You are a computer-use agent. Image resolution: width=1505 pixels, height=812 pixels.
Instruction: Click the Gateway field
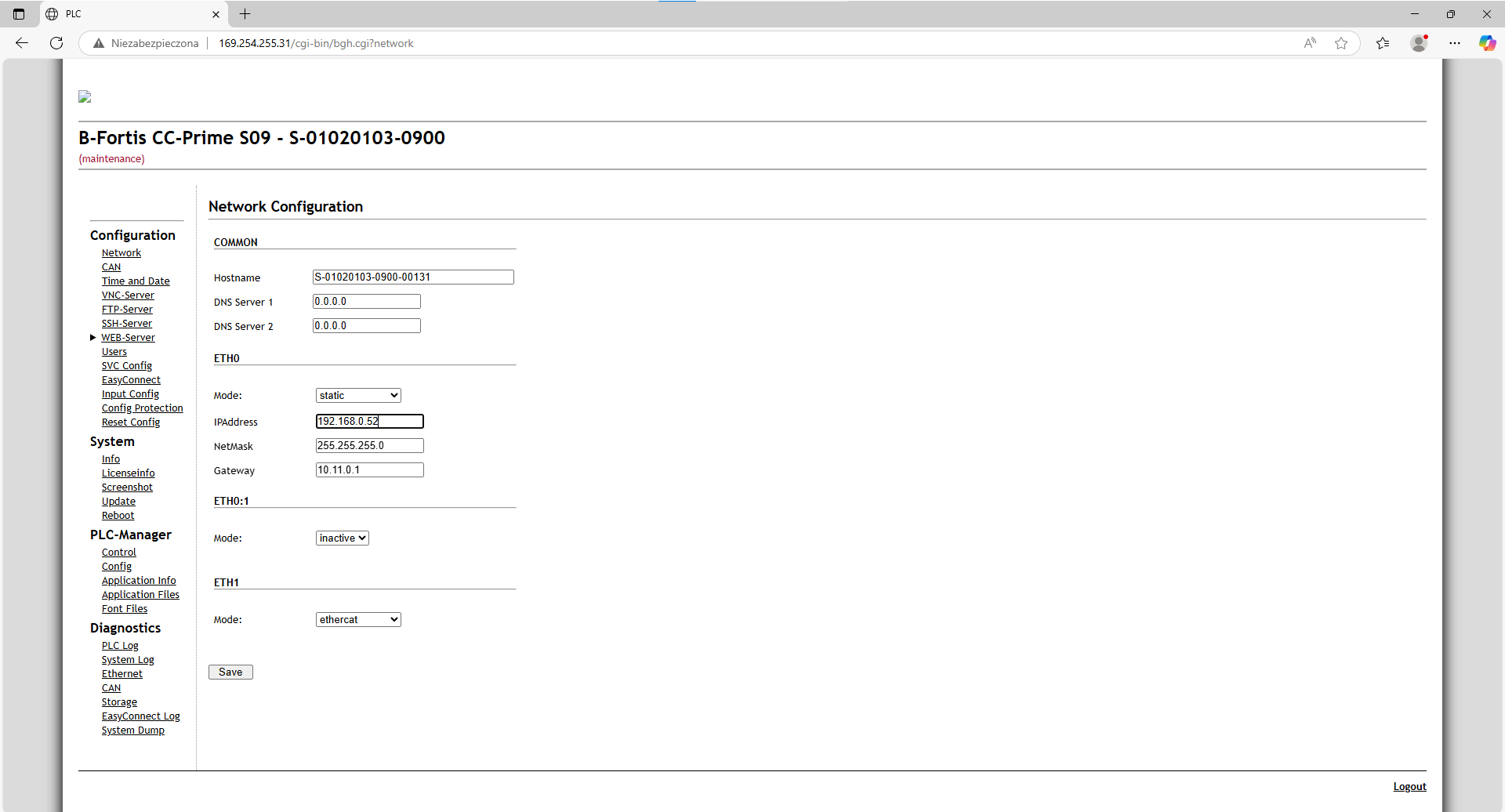(x=370, y=470)
